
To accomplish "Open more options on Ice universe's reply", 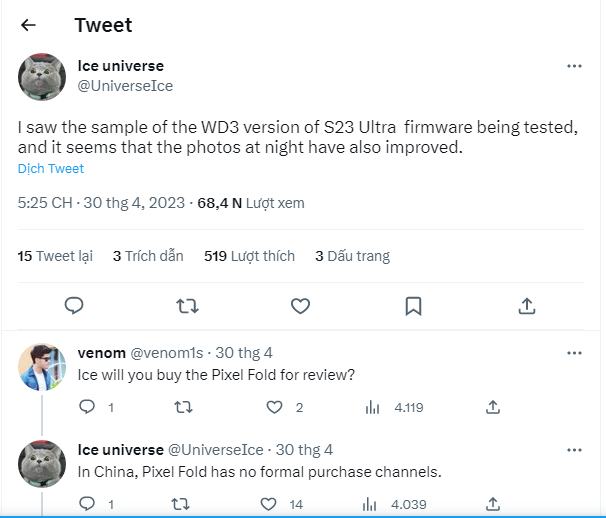I will pos(574,450).
